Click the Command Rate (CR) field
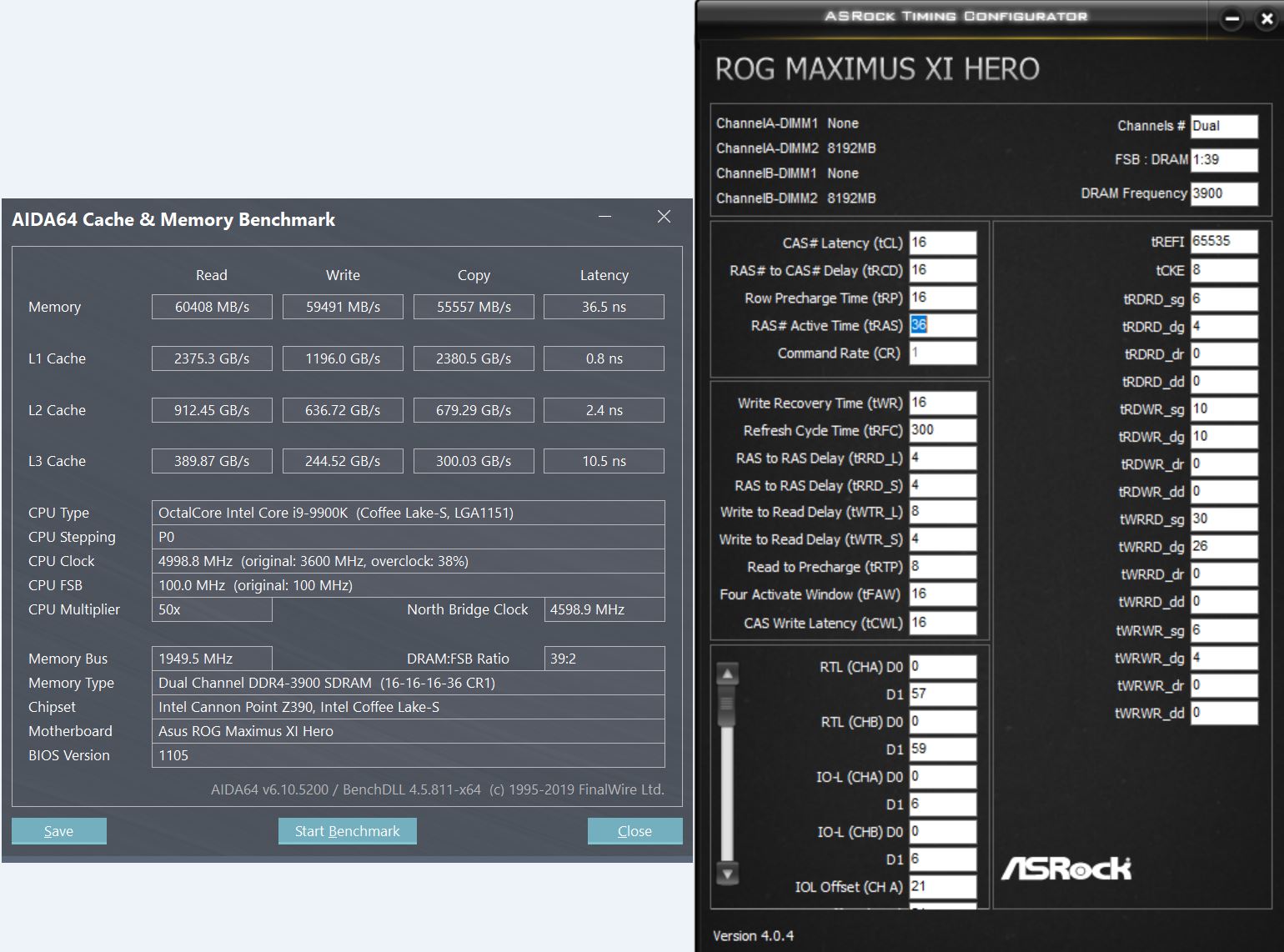Viewport: 1284px width, 952px height. pyautogui.click(x=942, y=353)
